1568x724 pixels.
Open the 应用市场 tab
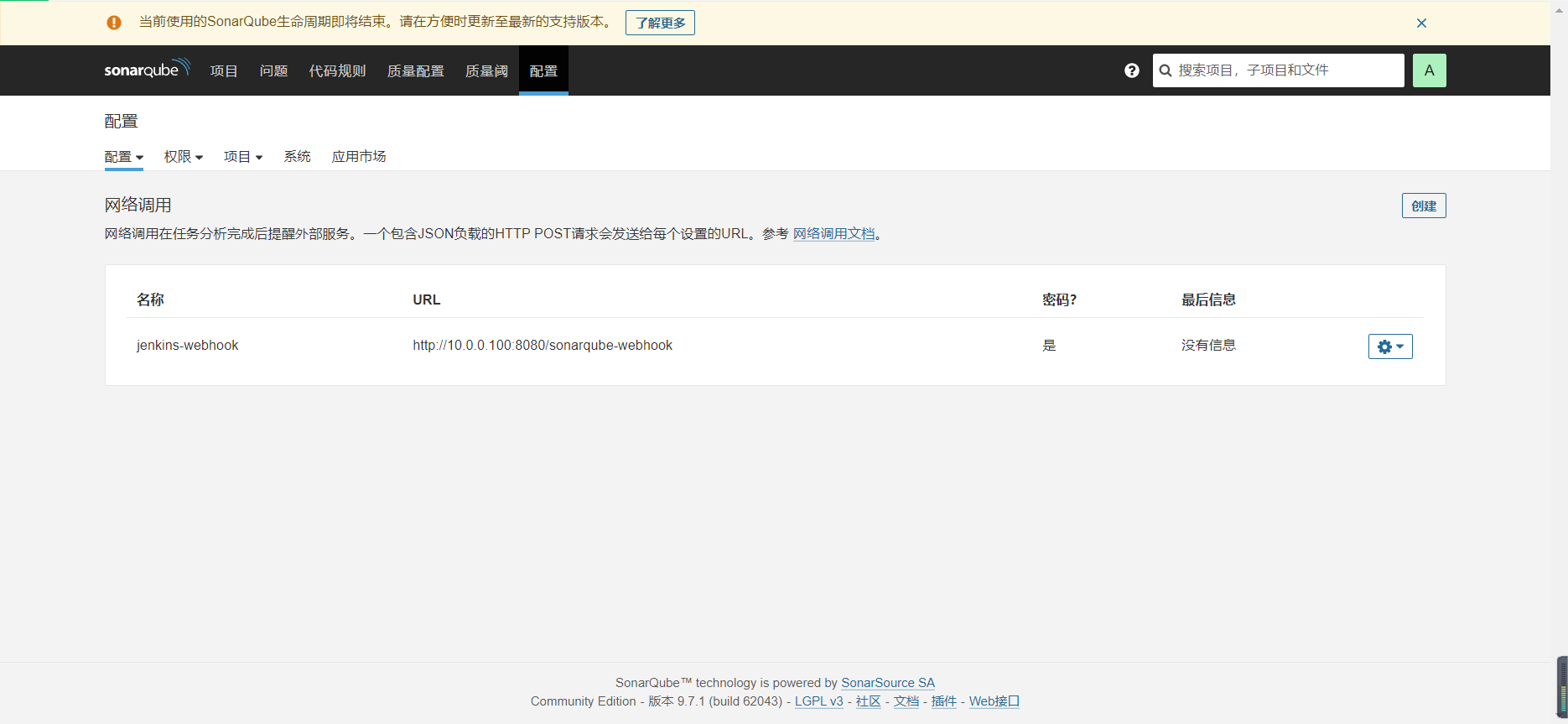359,157
